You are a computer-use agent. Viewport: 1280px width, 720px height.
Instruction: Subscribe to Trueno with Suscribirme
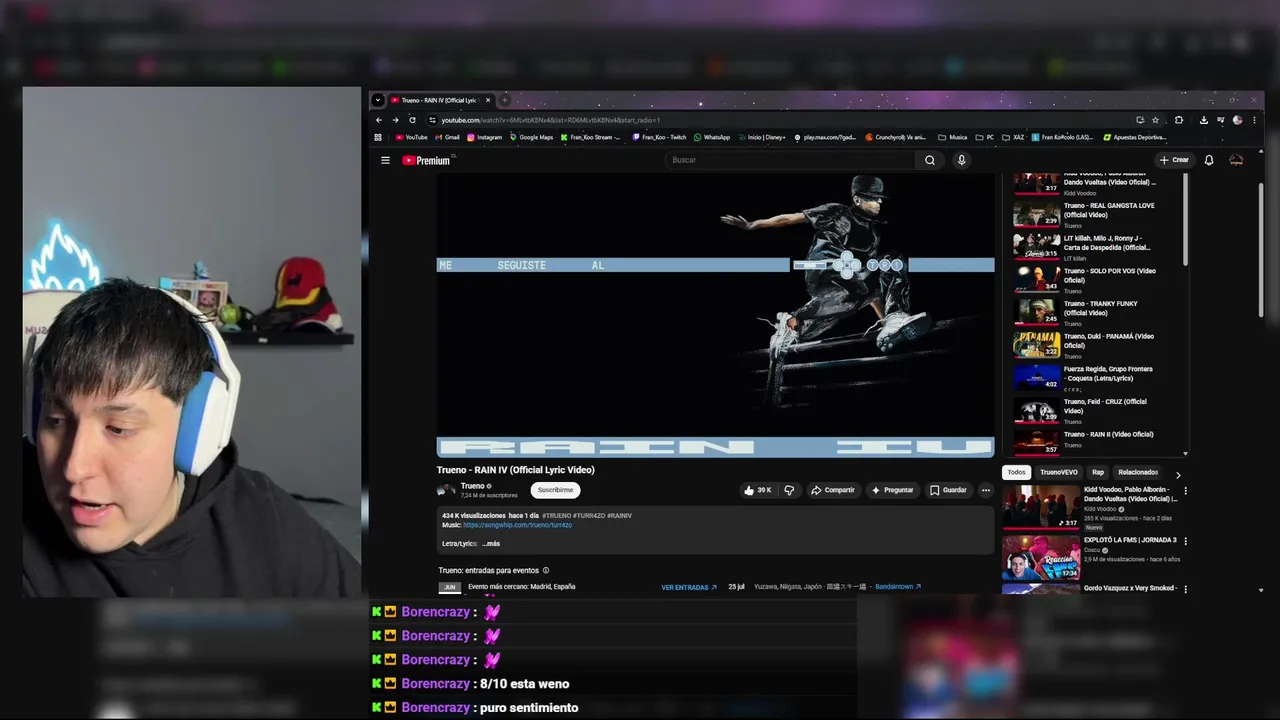coord(555,490)
